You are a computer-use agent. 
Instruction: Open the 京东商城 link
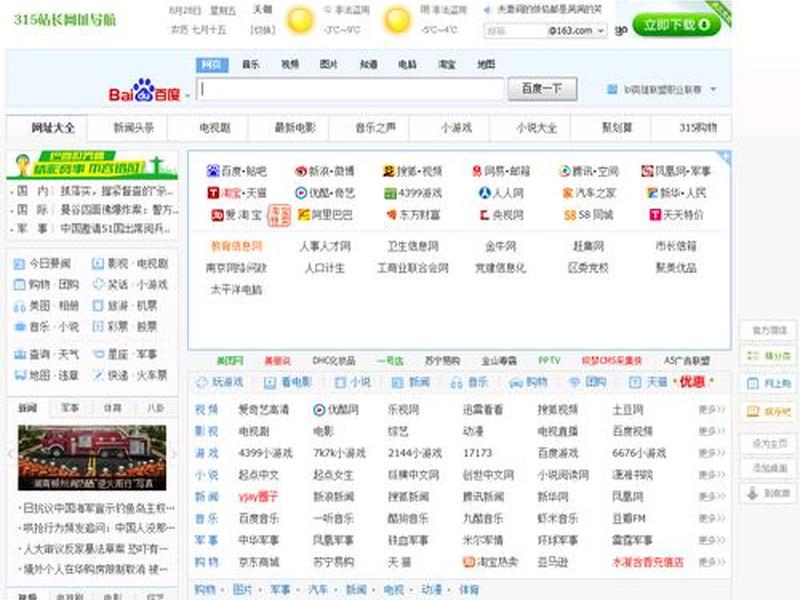259,562
